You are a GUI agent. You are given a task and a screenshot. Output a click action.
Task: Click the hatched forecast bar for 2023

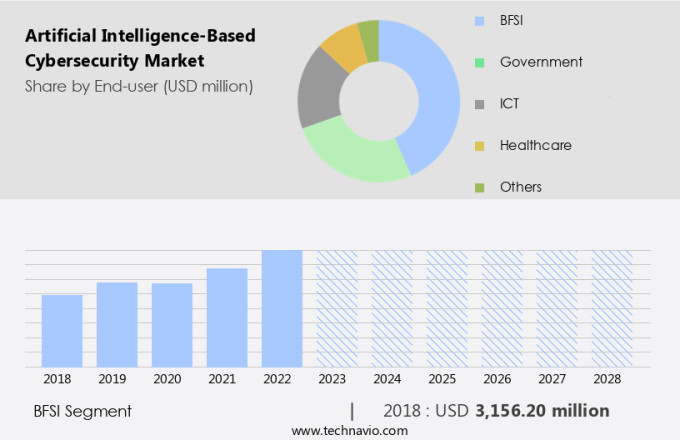[x=337, y=308]
